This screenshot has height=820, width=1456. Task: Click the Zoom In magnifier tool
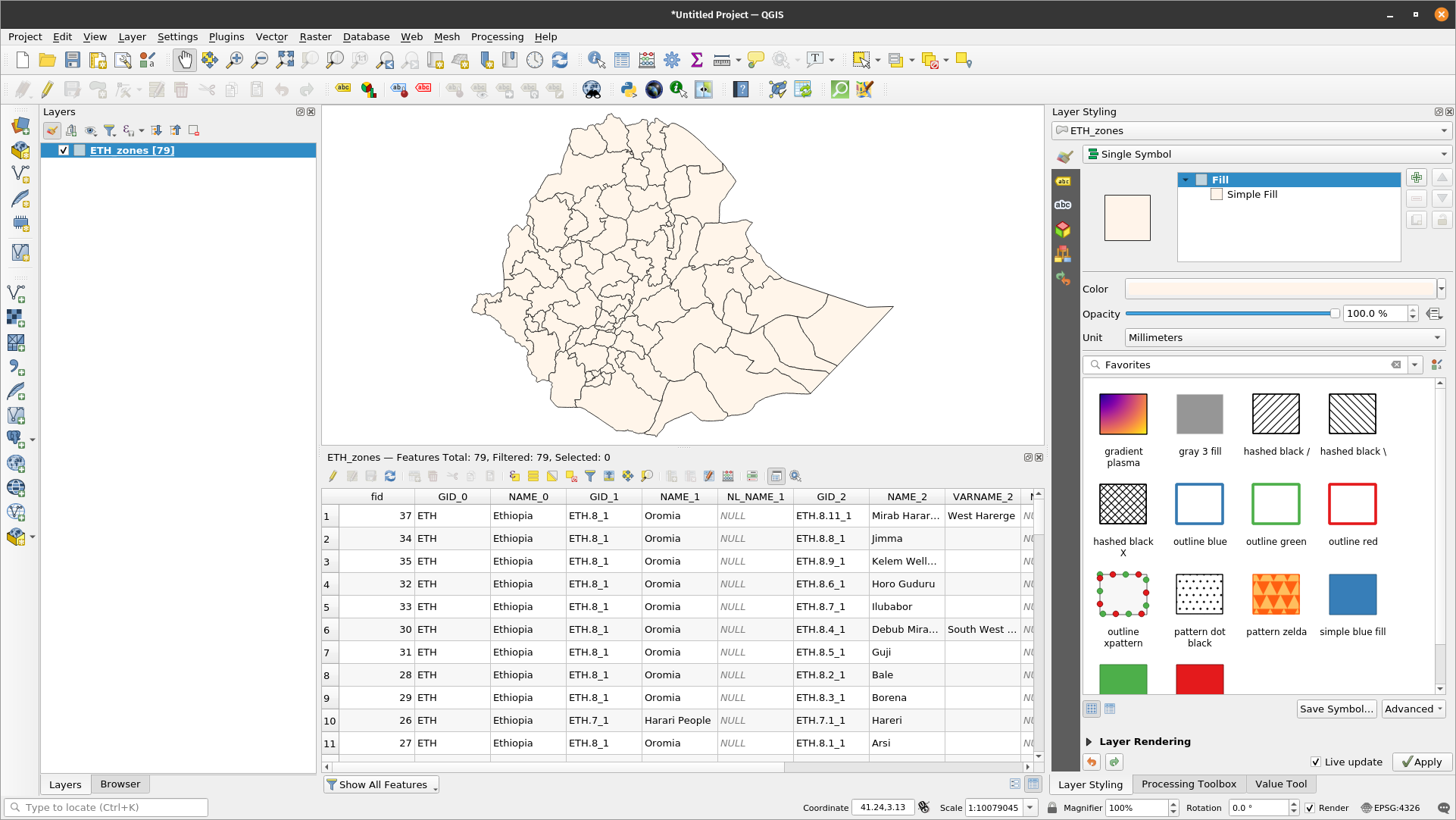235,61
